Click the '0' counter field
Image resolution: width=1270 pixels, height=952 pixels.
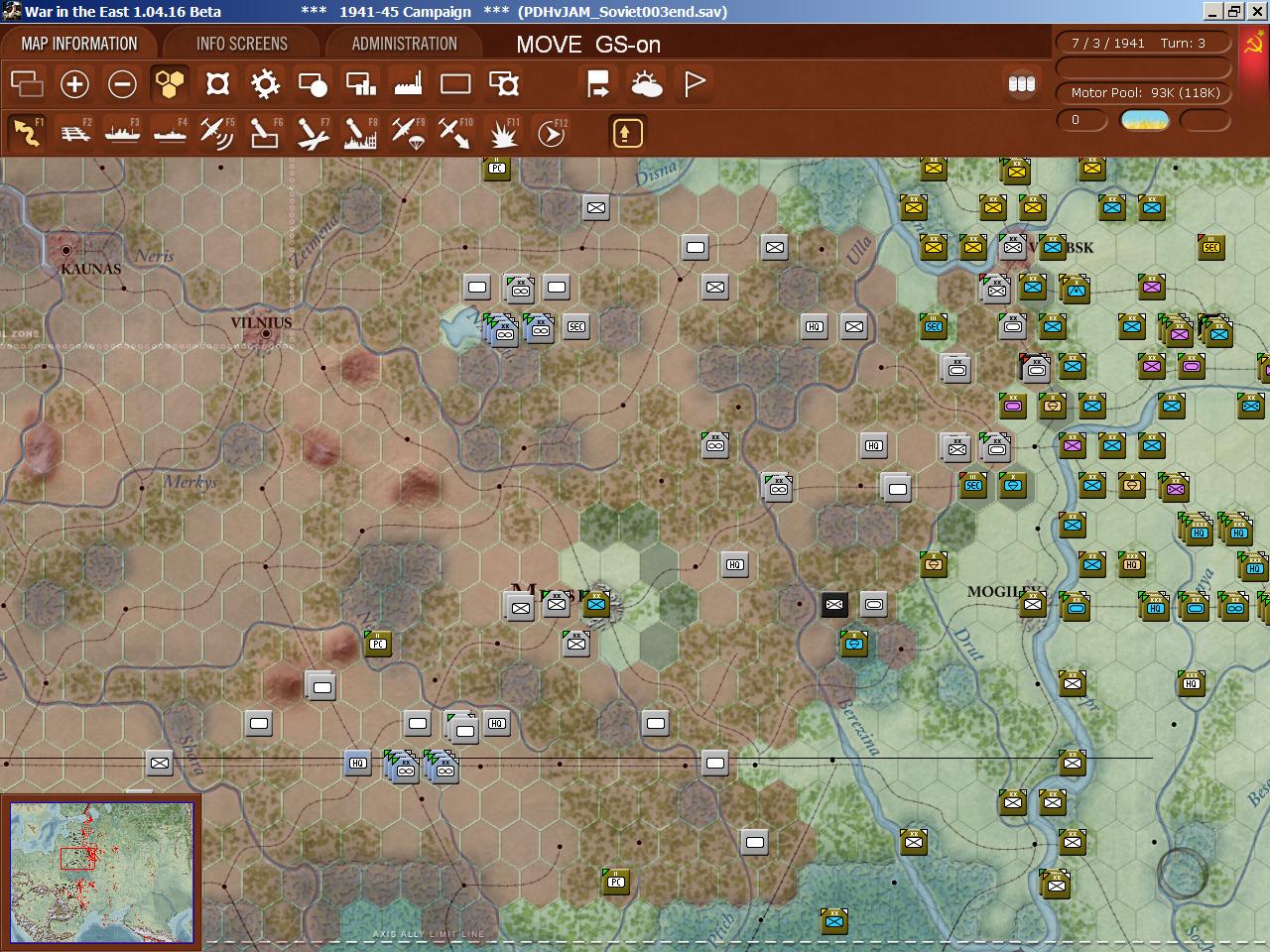[1082, 120]
